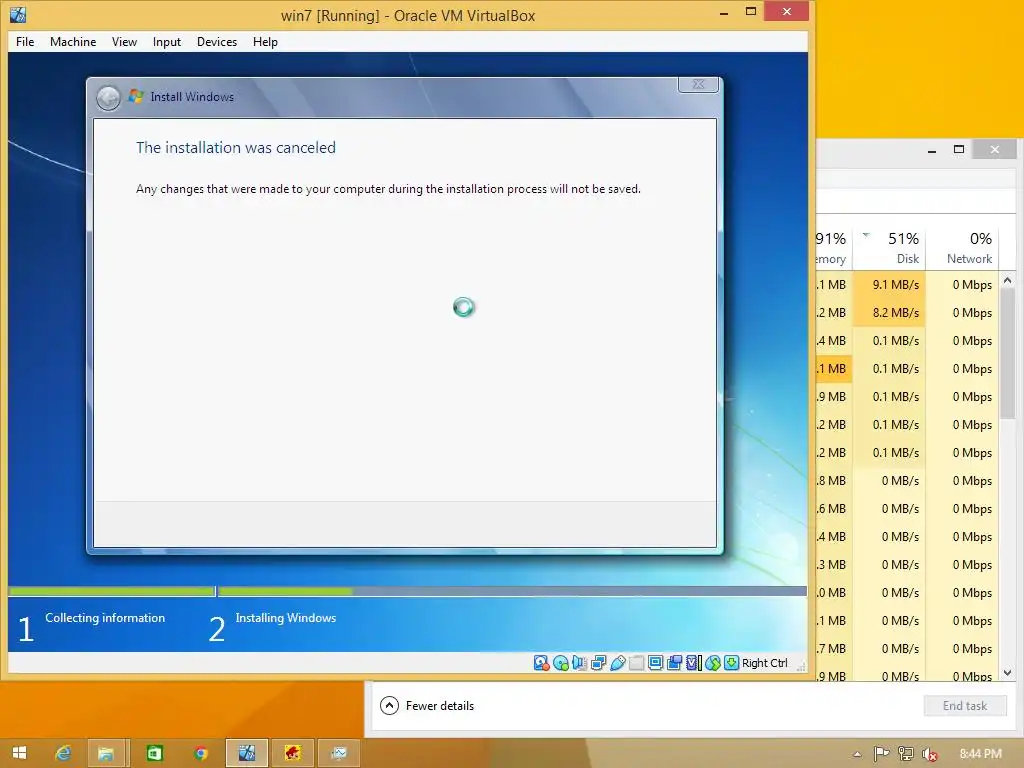1024x768 pixels.
Task: Click the Installing Windows step label
Action: tap(286, 618)
